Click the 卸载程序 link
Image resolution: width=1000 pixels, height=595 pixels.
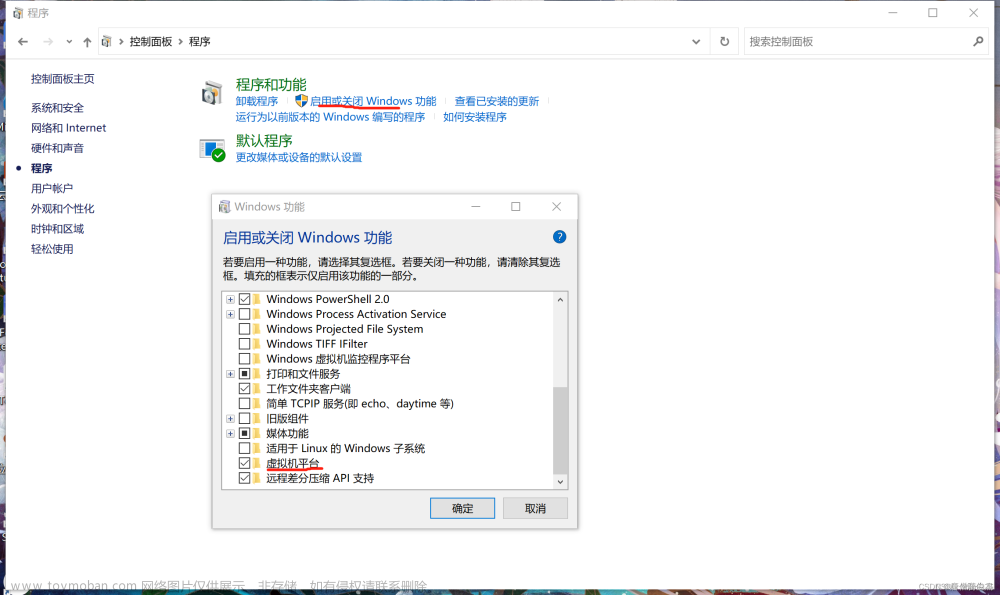pyautogui.click(x=257, y=101)
